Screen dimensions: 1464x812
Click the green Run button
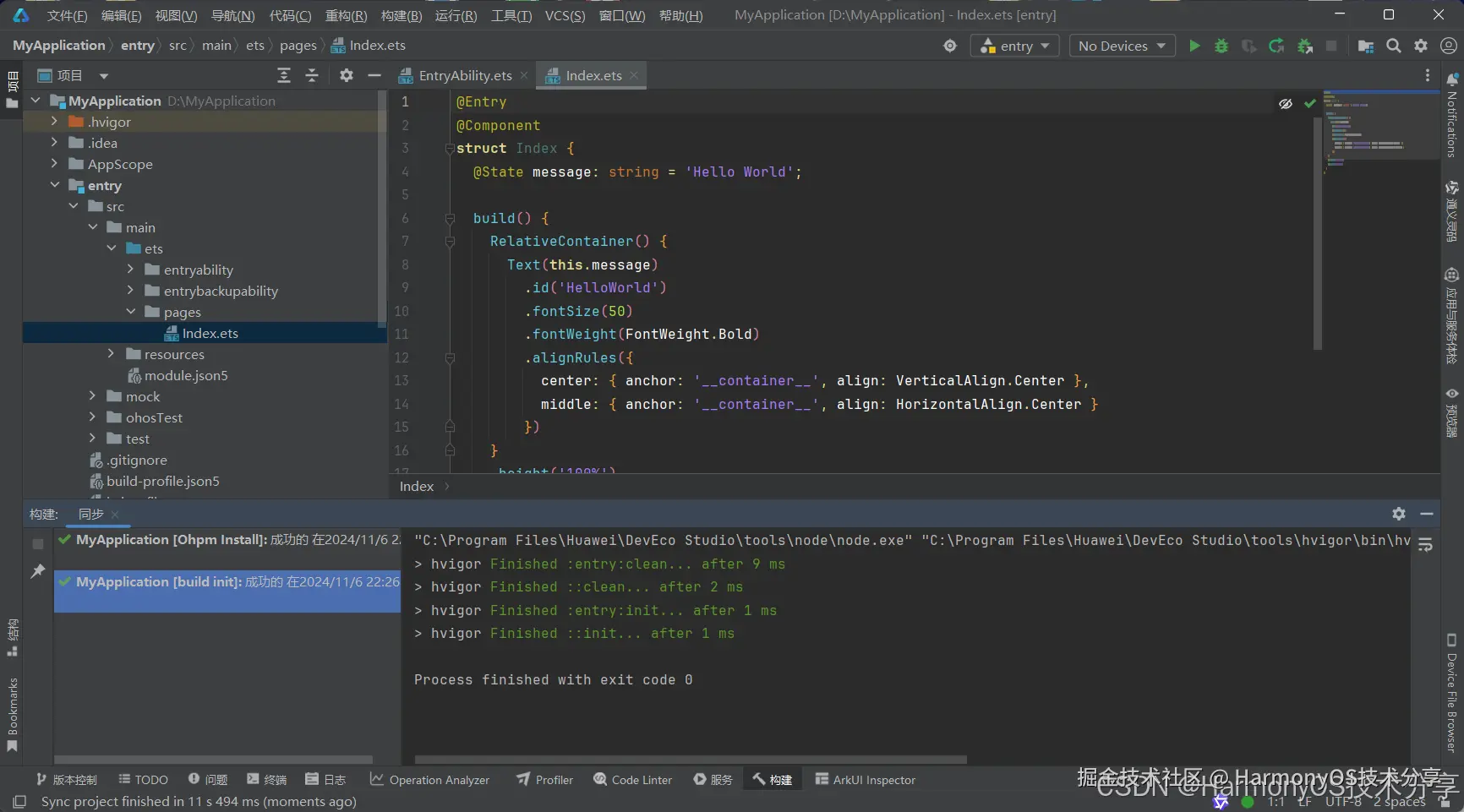tap(1194, 46)
